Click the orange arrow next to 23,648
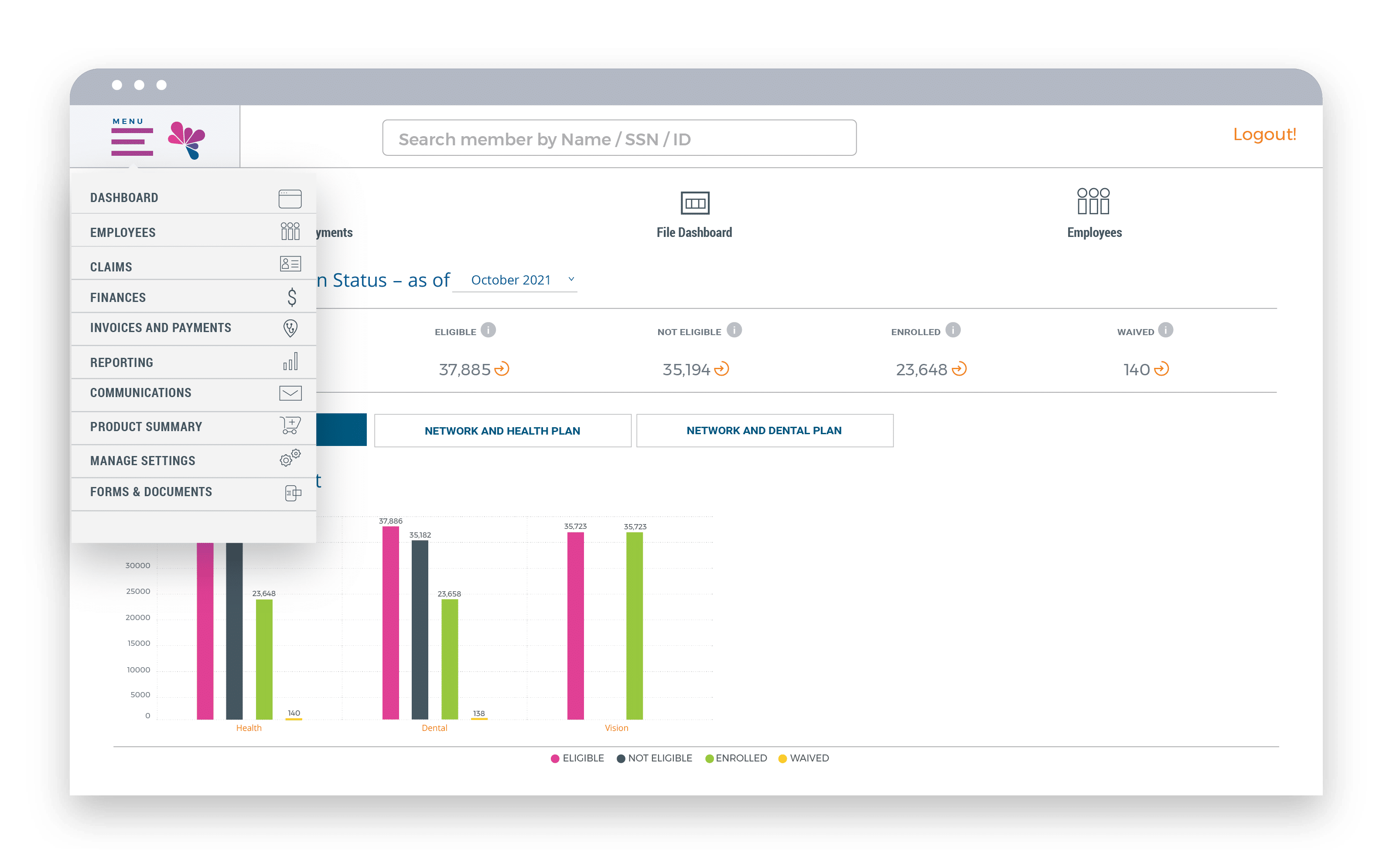Screen dimensions: 1400x864 [959, 369]
